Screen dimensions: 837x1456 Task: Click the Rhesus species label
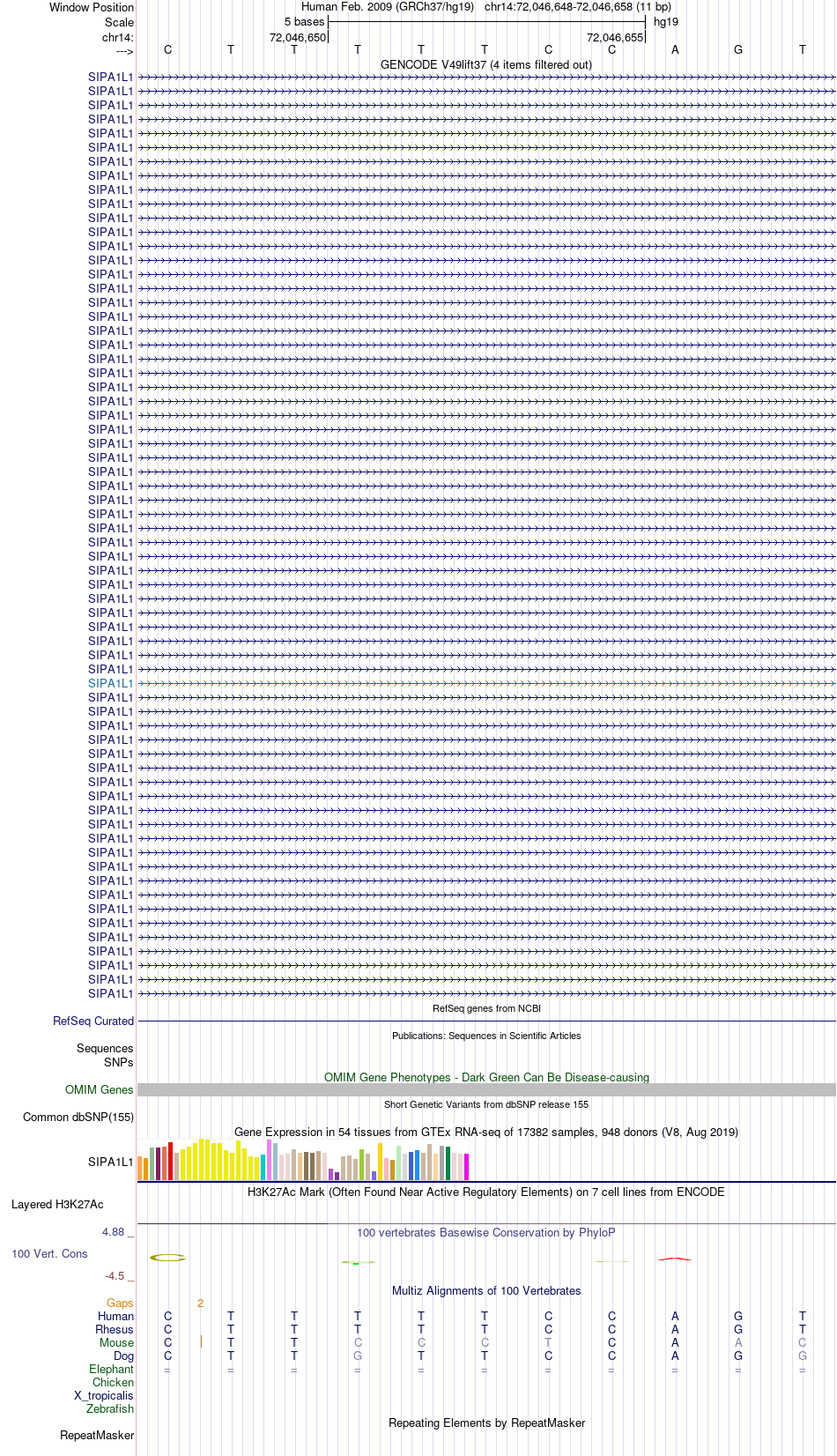click(x=115, y=1330)
